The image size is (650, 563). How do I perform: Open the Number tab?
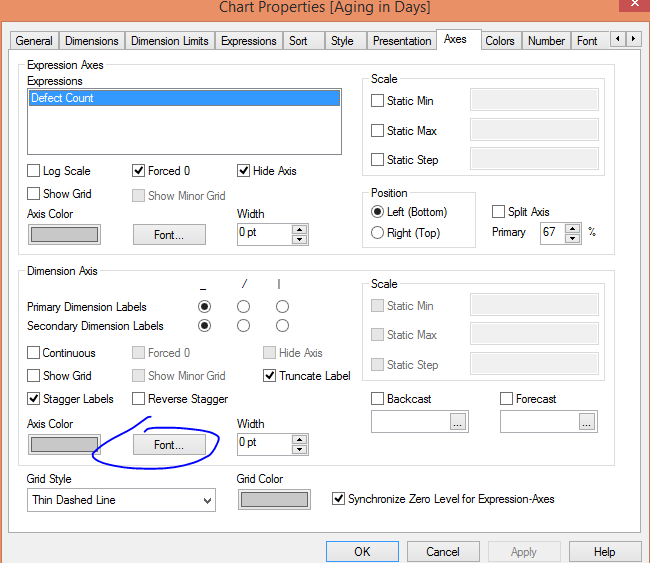pos(546,41)
